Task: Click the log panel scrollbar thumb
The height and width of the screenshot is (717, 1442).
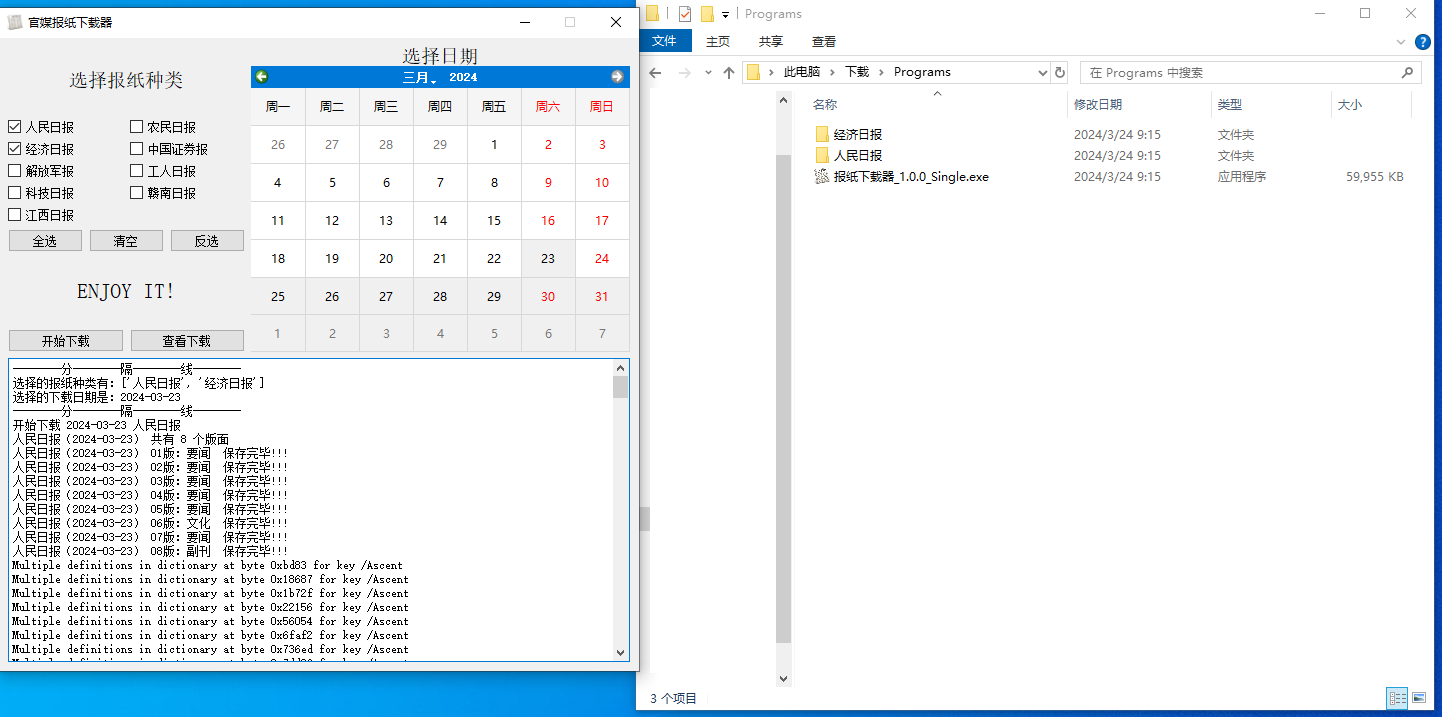Action: click(620, 387)
